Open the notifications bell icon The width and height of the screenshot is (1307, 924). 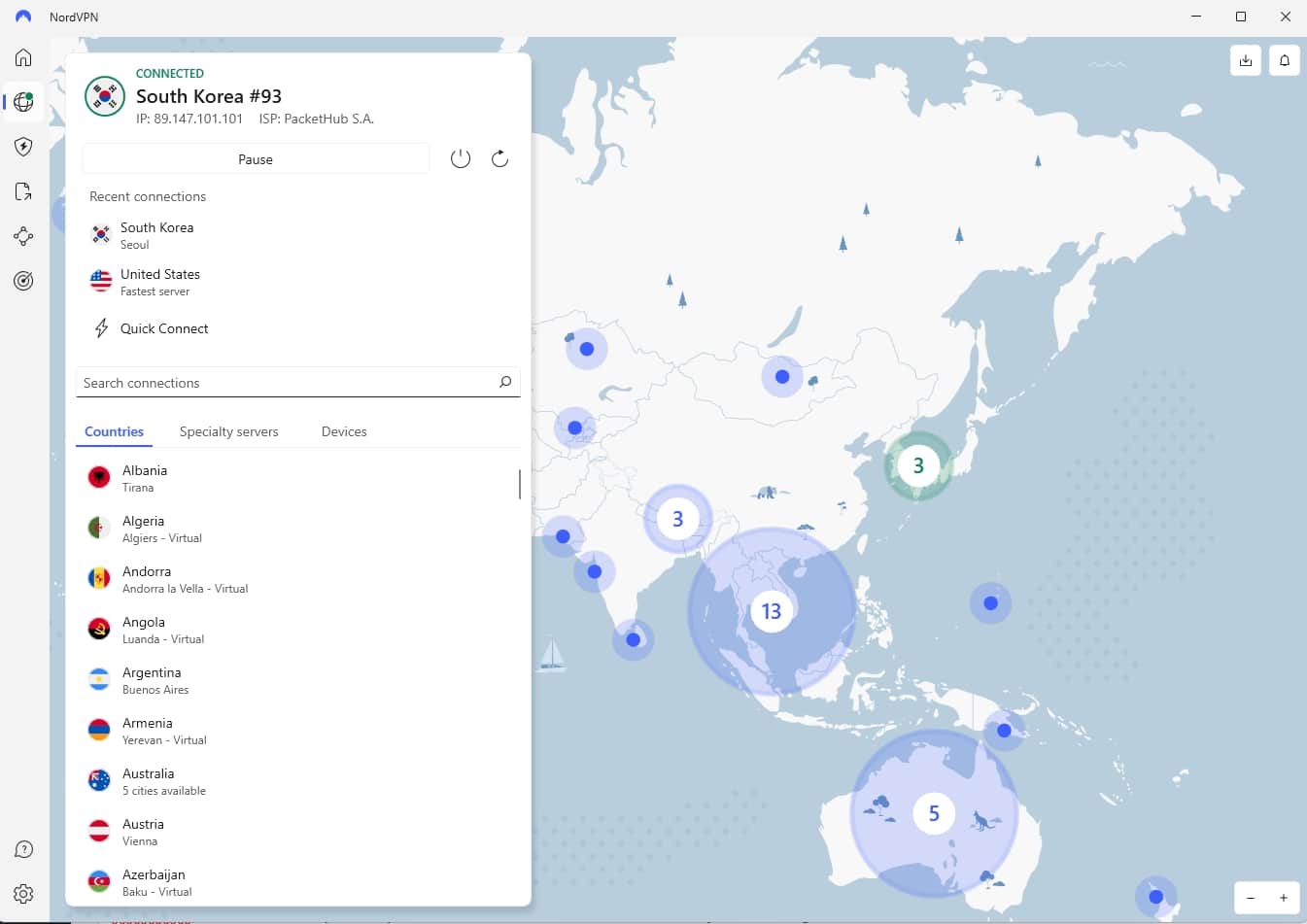1285,60
